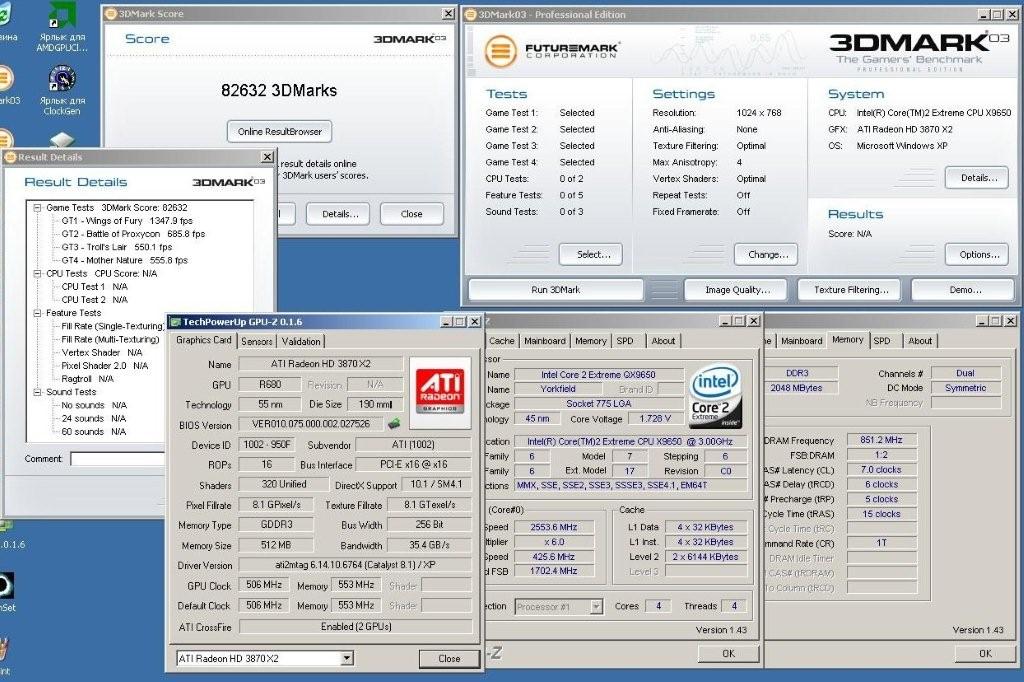This screenshot has height=682, width=1024.
Task: Select the Pixel Shader 2.0 tree row
Action: [x=104, y=366]
